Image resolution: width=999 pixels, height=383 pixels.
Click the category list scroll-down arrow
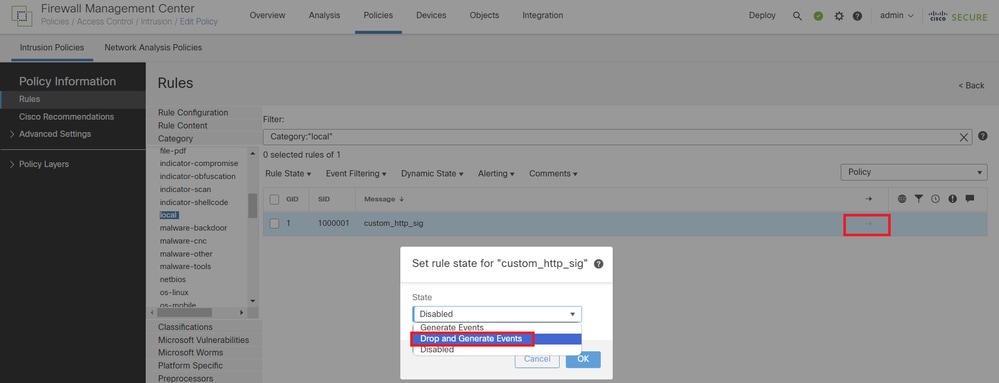252,301
